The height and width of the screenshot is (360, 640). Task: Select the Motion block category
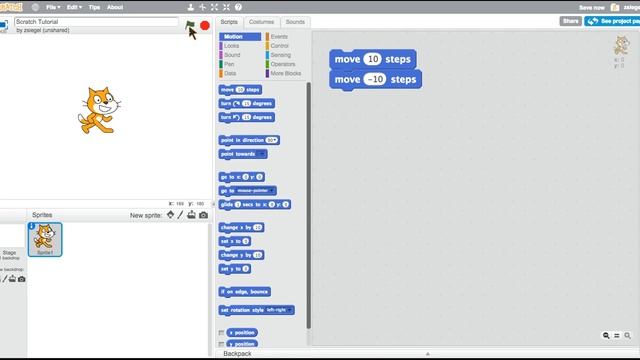click(x=240, y=37)
